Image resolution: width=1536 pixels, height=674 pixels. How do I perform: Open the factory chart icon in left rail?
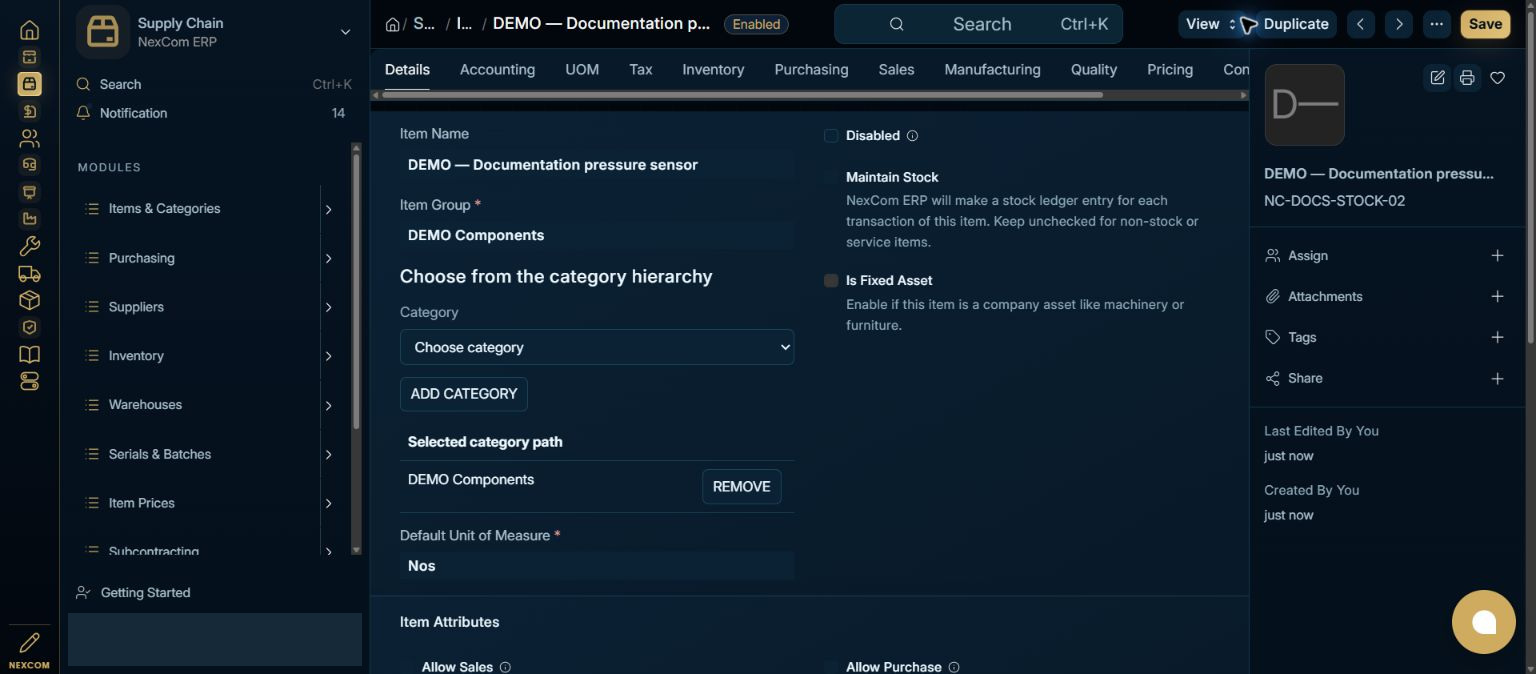tap(30, 219)
